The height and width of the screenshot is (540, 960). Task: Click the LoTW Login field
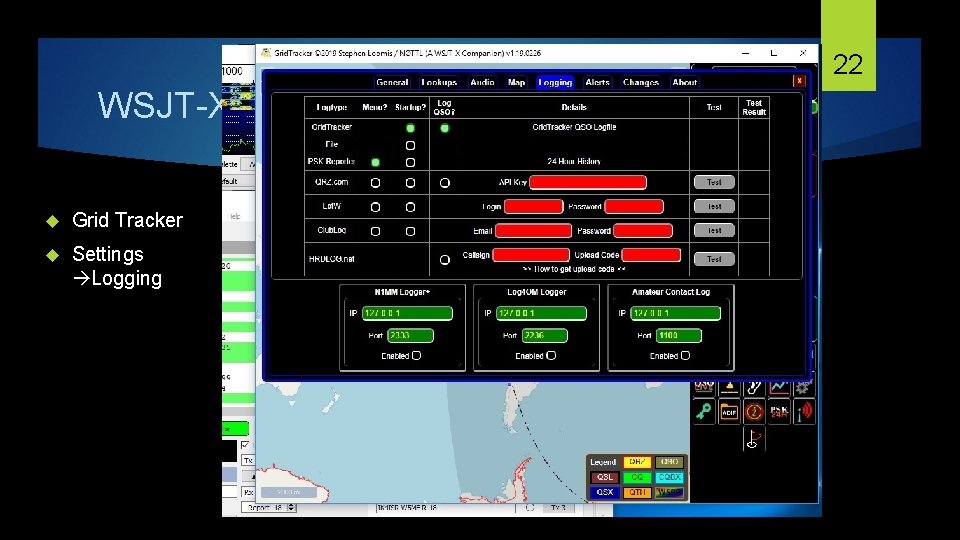click(533, 206)
